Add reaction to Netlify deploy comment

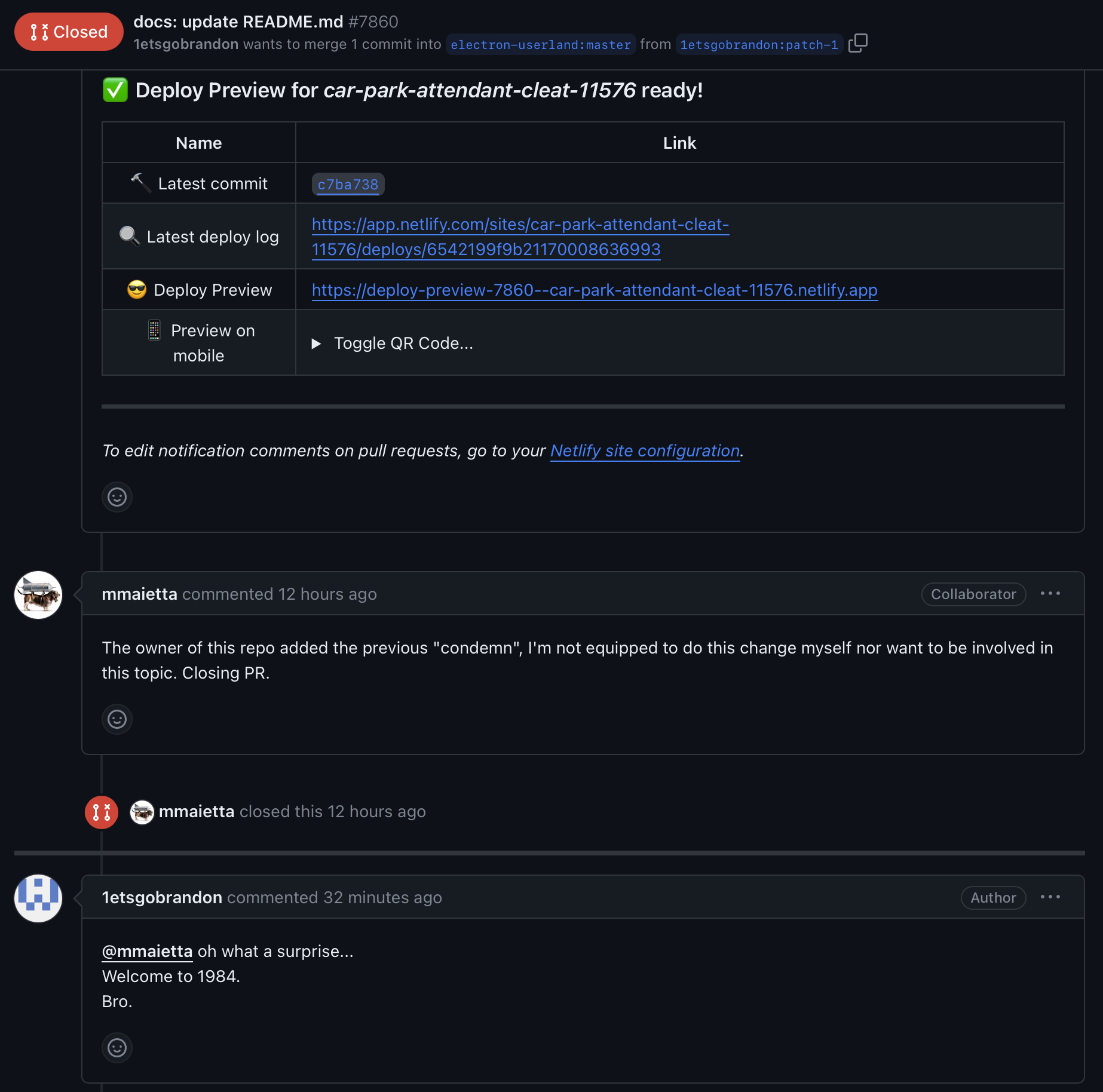point(117,497)
